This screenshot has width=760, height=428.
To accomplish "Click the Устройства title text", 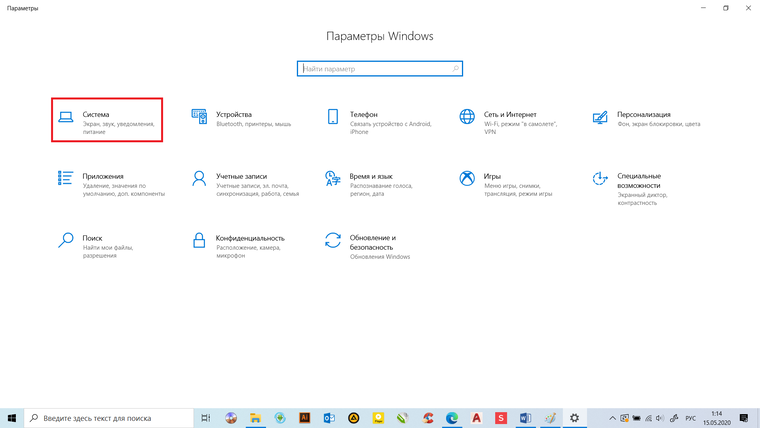I will (234, 114).
